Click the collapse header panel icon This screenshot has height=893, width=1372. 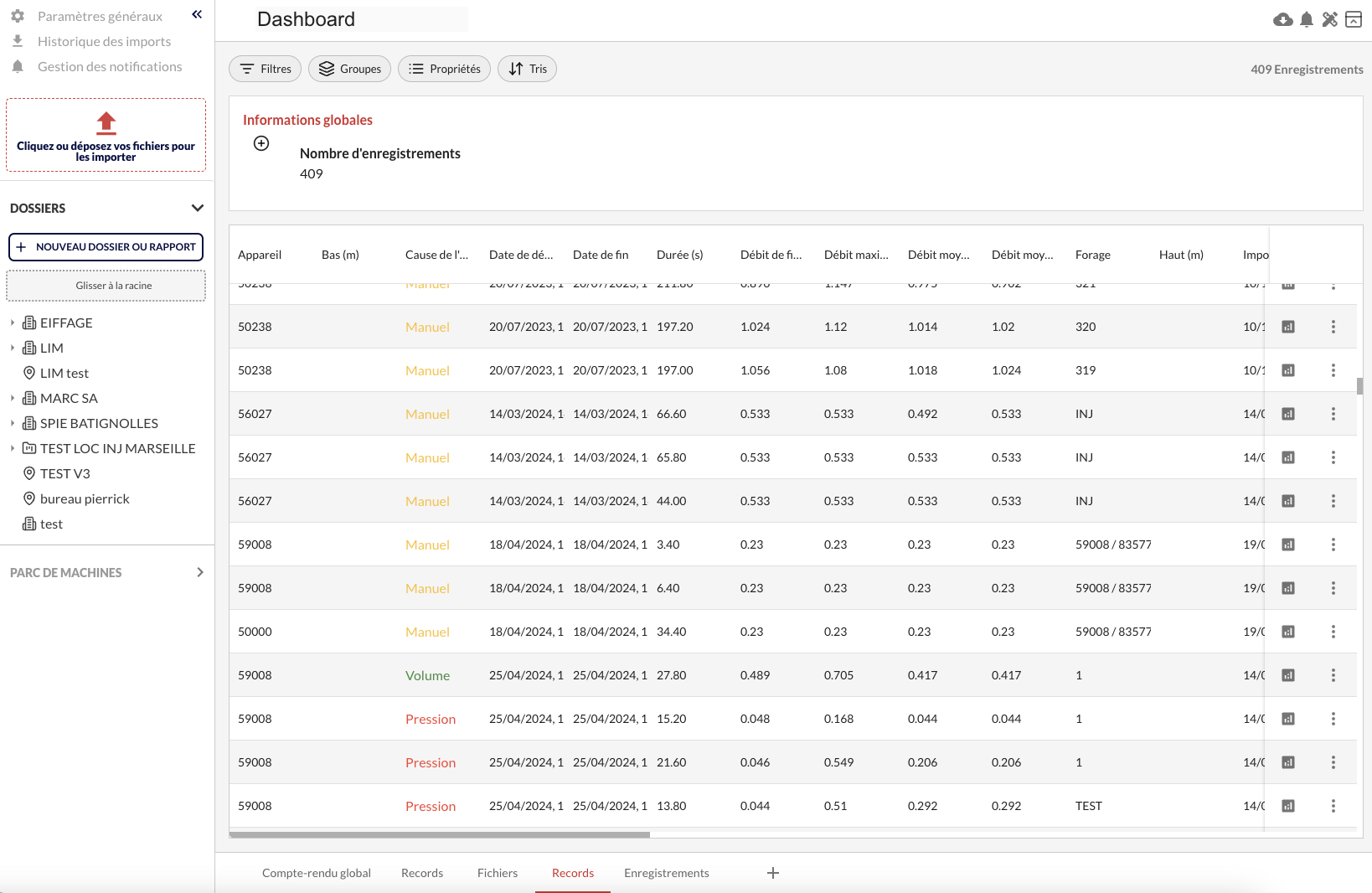[x=1353, y=19]
